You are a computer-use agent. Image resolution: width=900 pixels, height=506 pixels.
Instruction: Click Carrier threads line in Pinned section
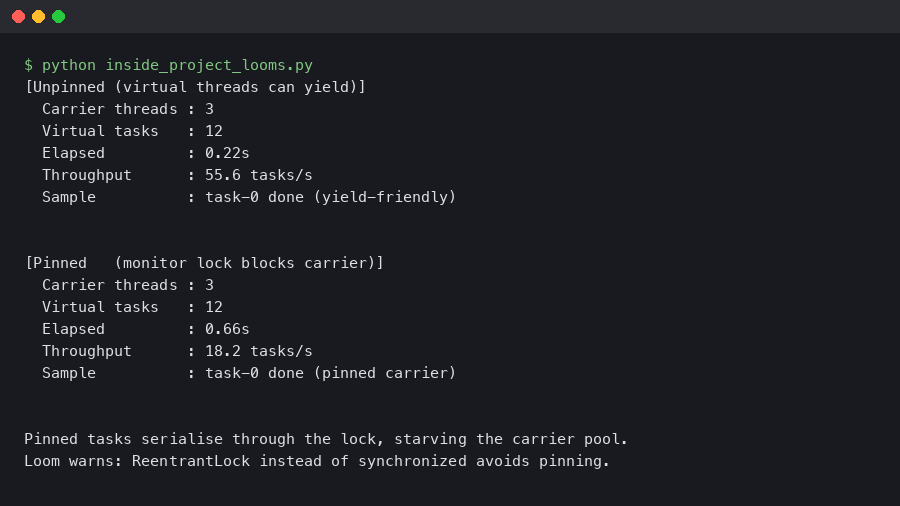pyautogui.click(x=128, y=285)
